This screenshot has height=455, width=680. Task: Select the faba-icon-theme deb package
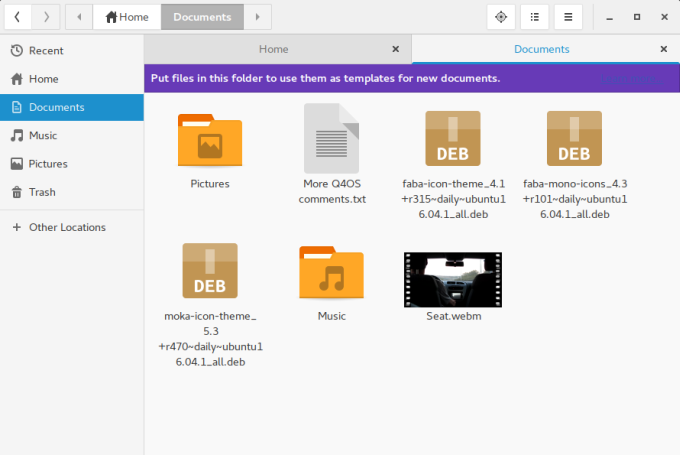click(453, 138)
